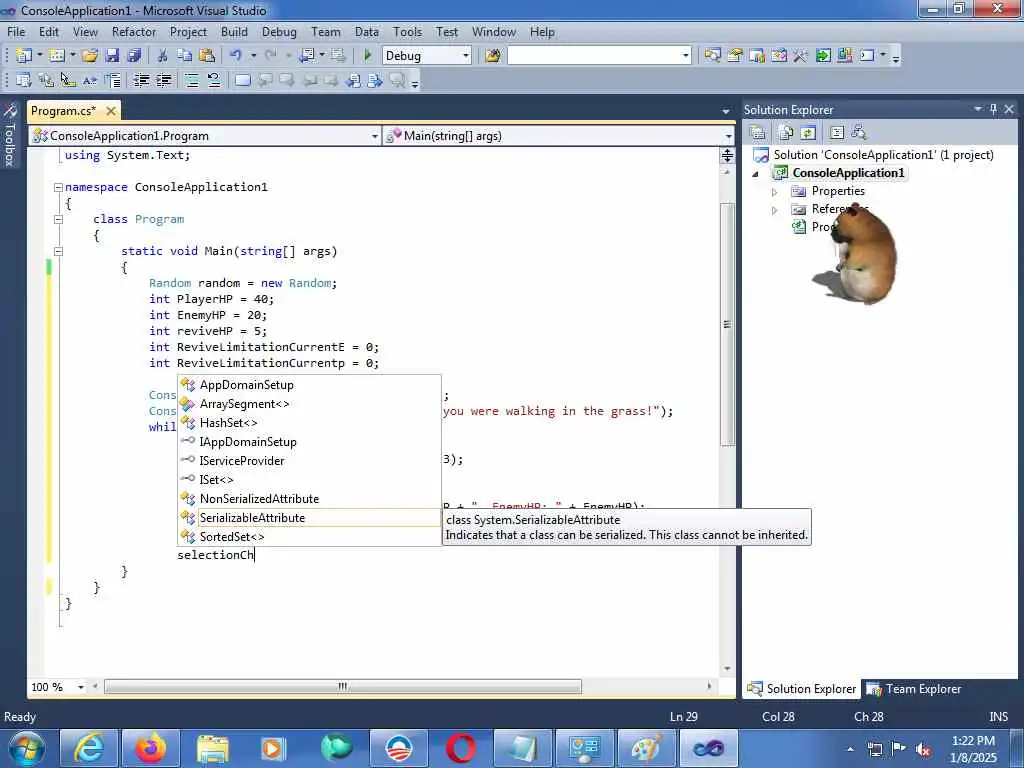Click Decrease Line Indent icon
The width and height of the screenshot is (1024, 768).
point(142,80)
